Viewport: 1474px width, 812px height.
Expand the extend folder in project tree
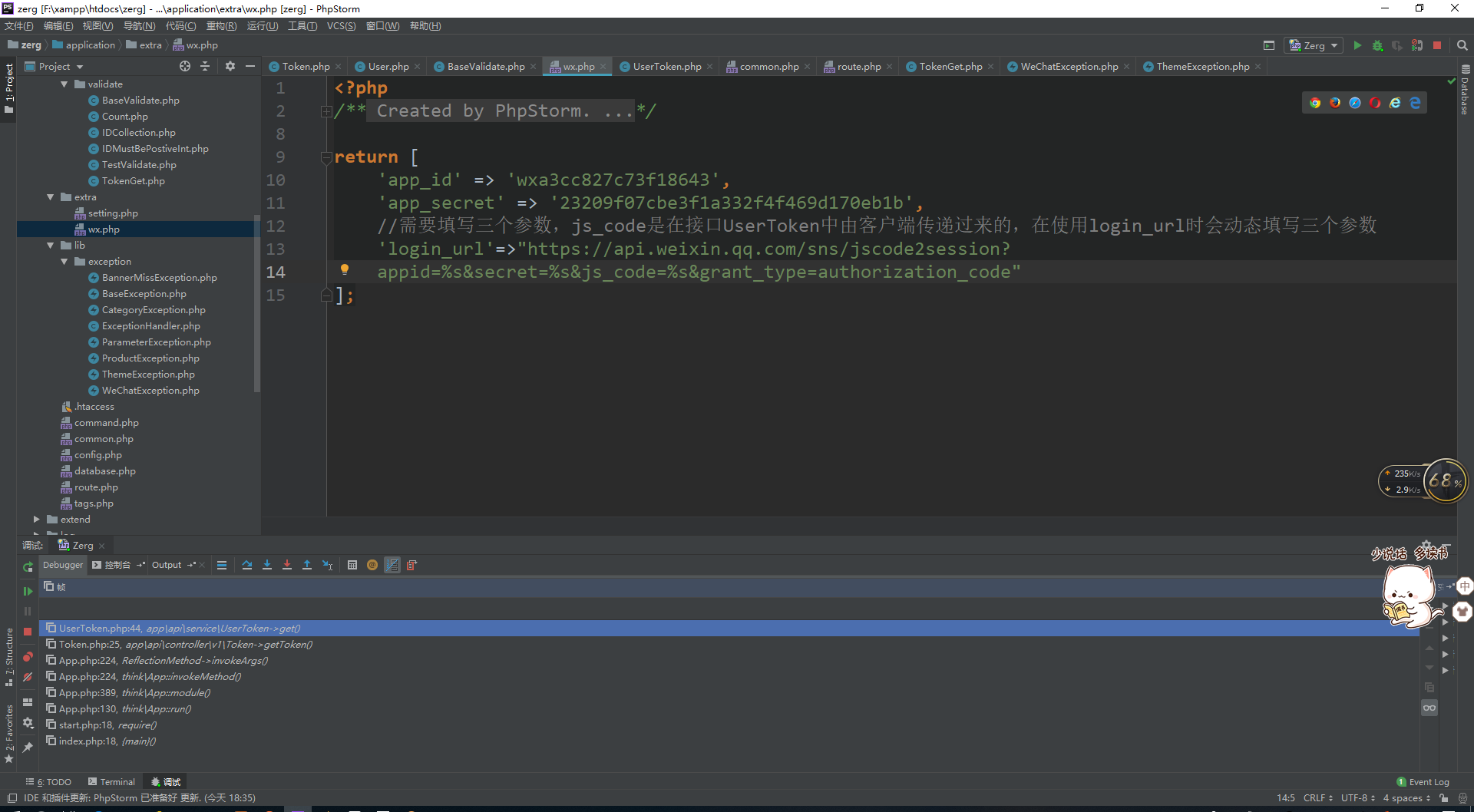pyautogui.click(x=36, y=520)
